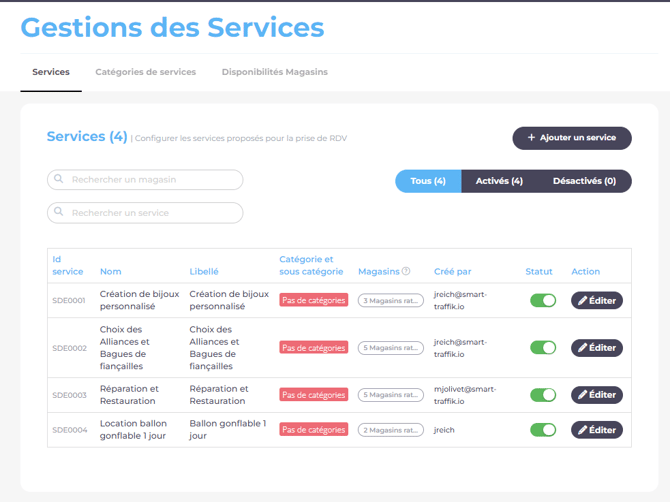Filter by Désactivés (0)

584,181
